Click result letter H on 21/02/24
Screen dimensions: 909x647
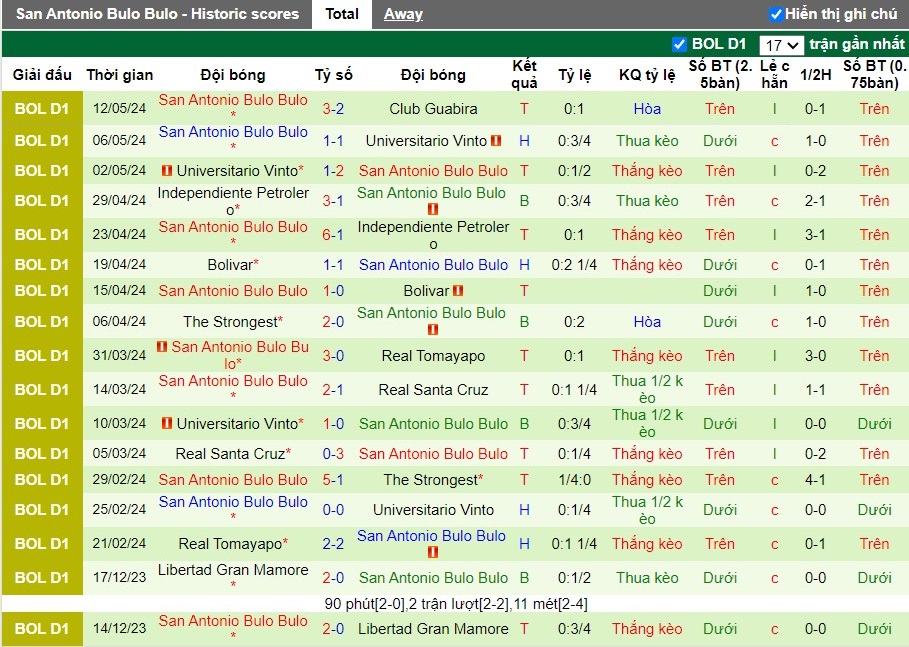click(x=524, y=544)
